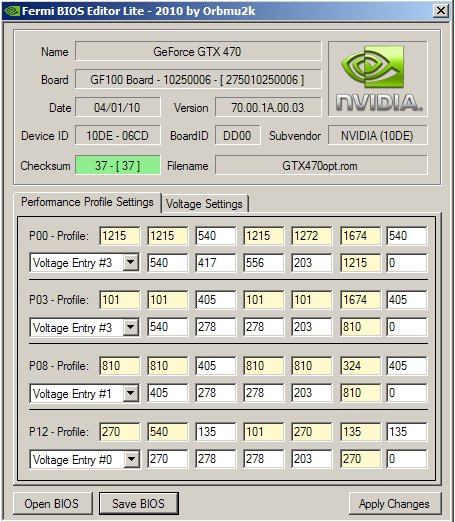Click the 810 field in P03 voltage row
The width and height of the screenshot is (455, 522).
pos(360,327)
